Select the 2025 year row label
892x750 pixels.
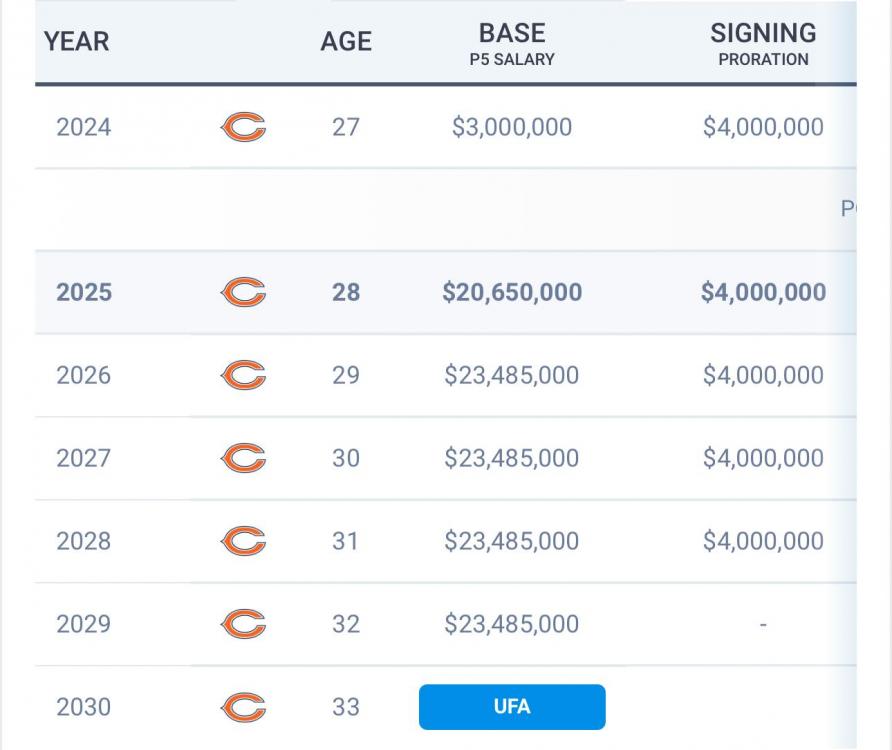coord(84,293)
